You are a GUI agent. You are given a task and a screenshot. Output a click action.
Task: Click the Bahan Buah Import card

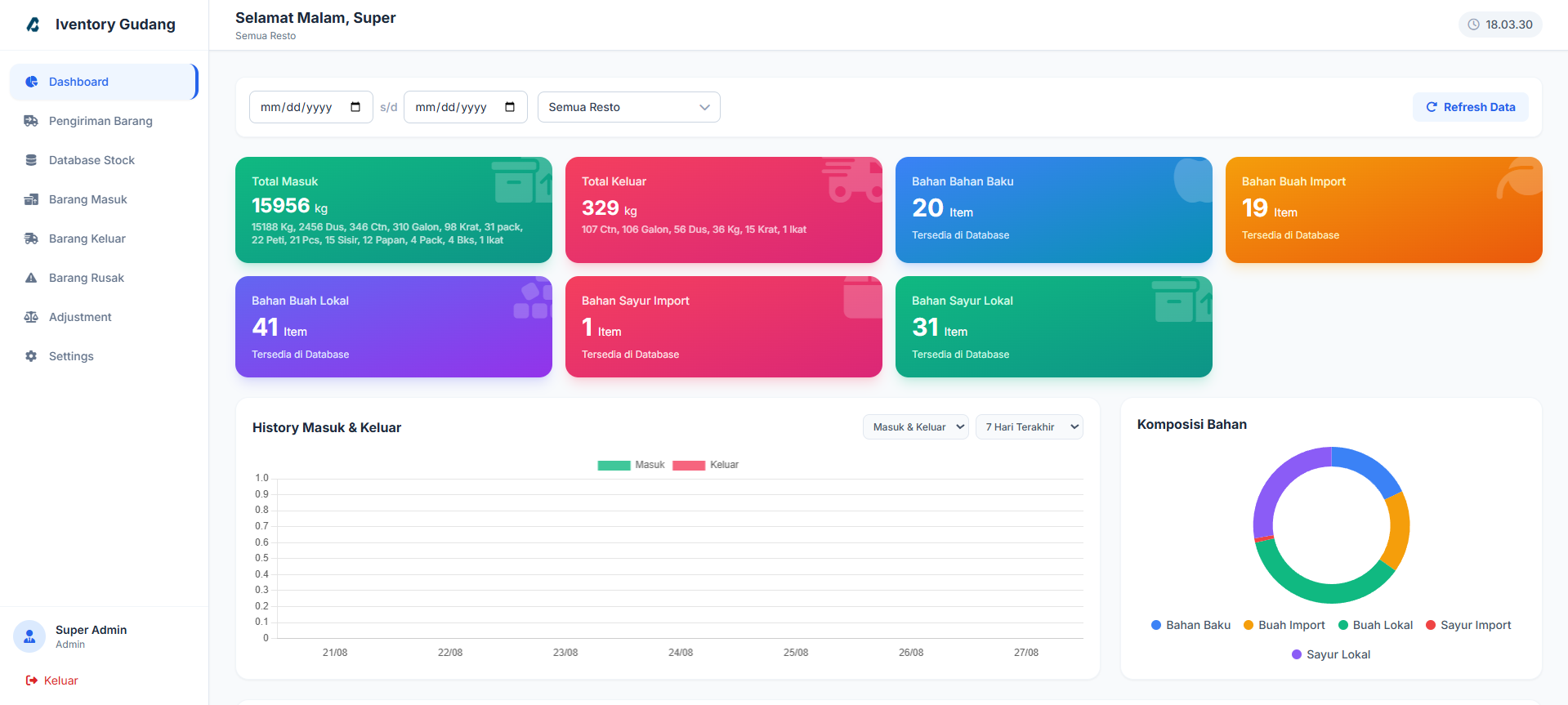pos(1384,210)
